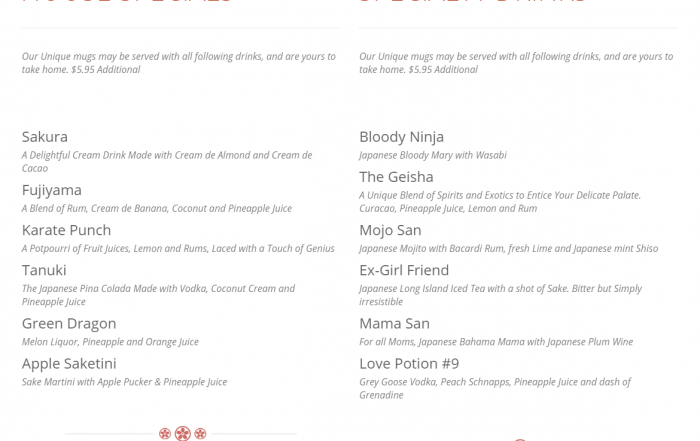Click the red flower divider ornament
Image resolution: width=700 pixels, height=441 pixels.
click(x=182, y=433)
